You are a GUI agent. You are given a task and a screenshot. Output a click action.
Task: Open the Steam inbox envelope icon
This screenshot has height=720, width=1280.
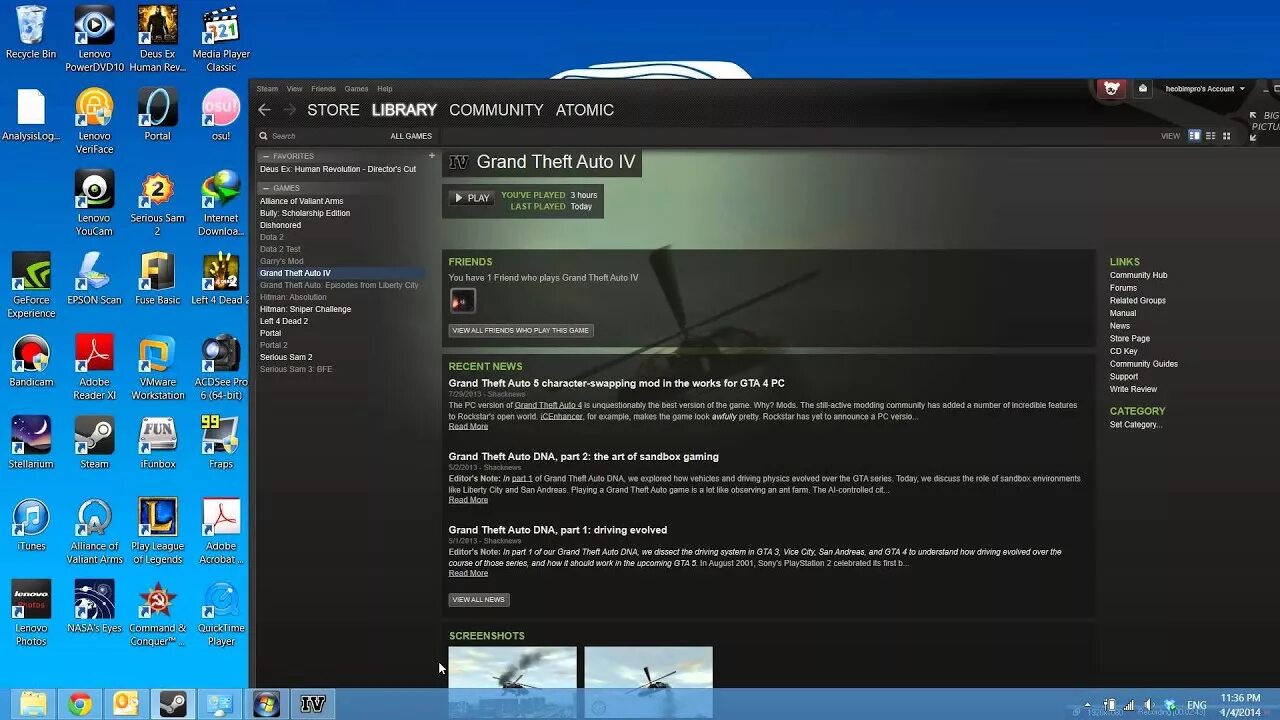pos(1143,88)
